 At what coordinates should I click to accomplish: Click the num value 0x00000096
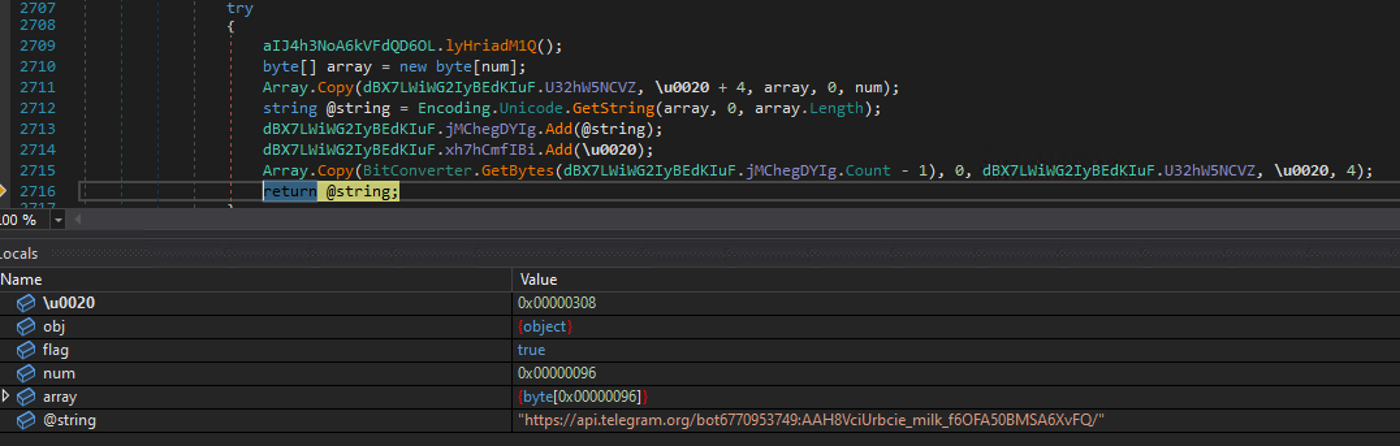tap(558, 374)
